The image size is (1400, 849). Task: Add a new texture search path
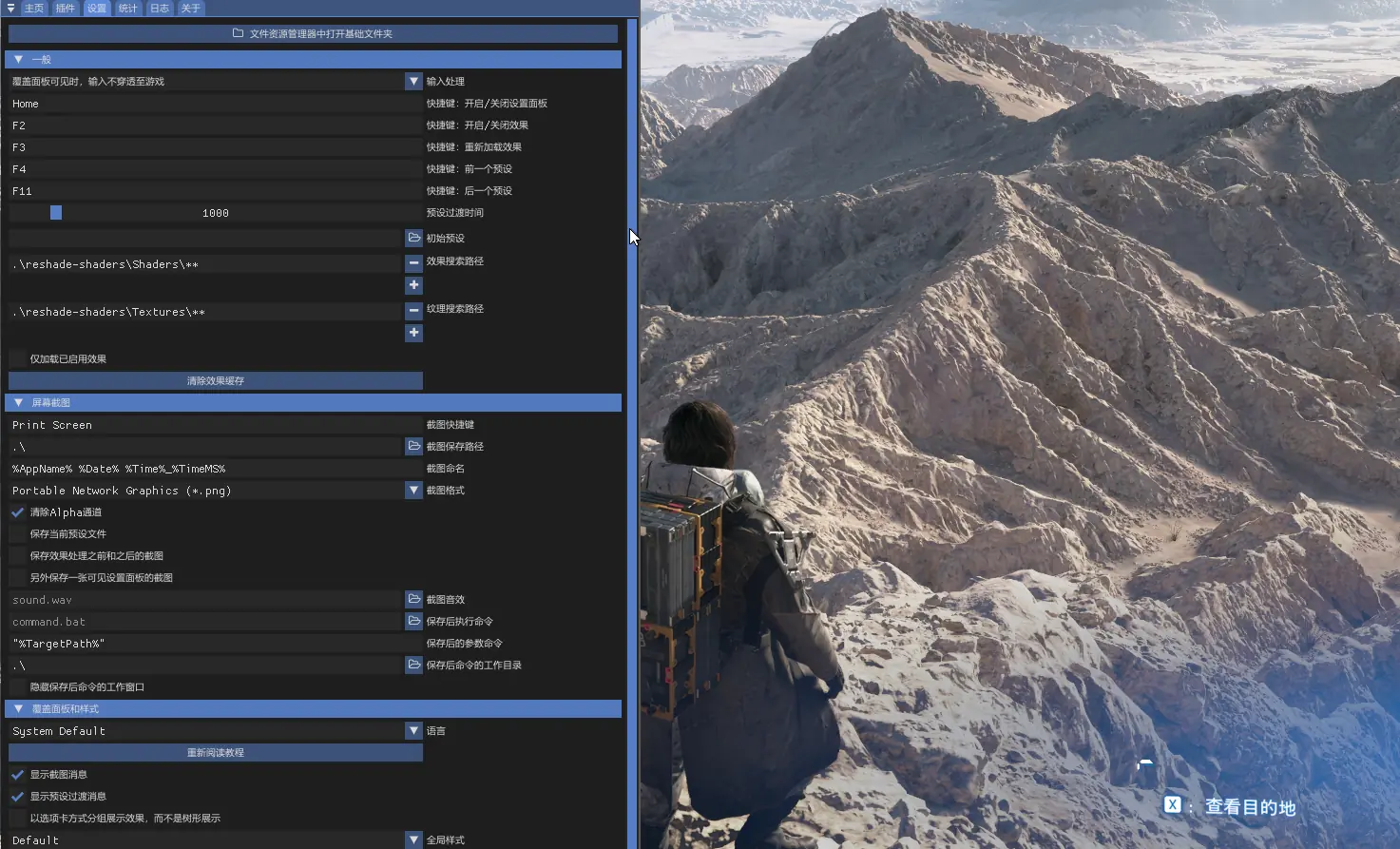click(413, 333)
